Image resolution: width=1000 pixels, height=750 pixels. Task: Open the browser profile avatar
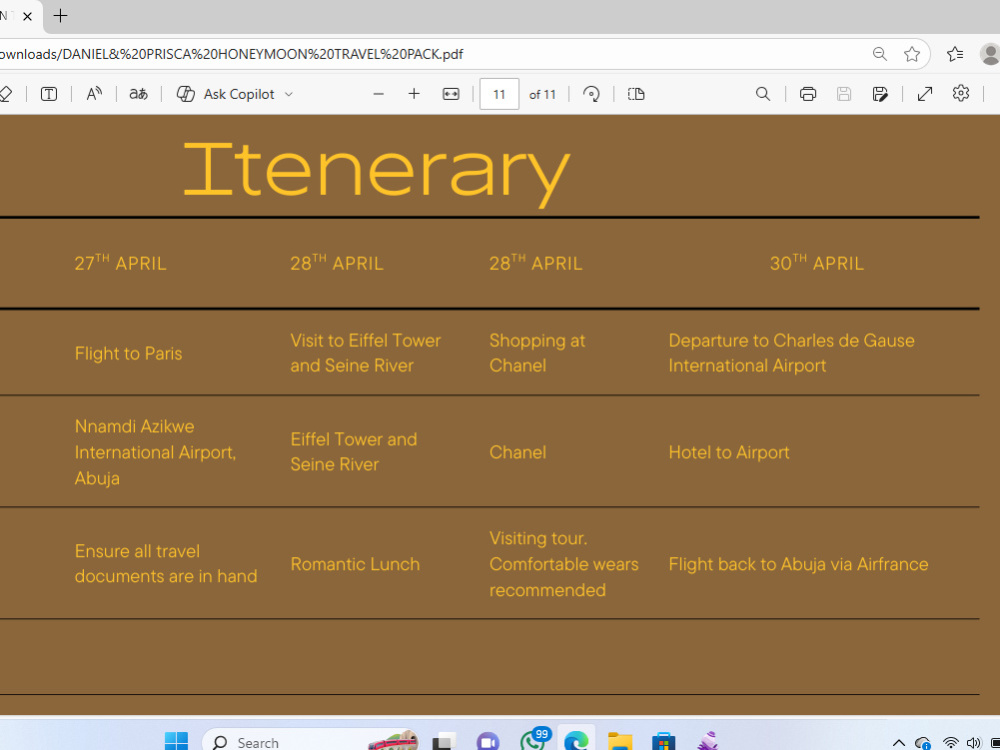pos(990,54)
